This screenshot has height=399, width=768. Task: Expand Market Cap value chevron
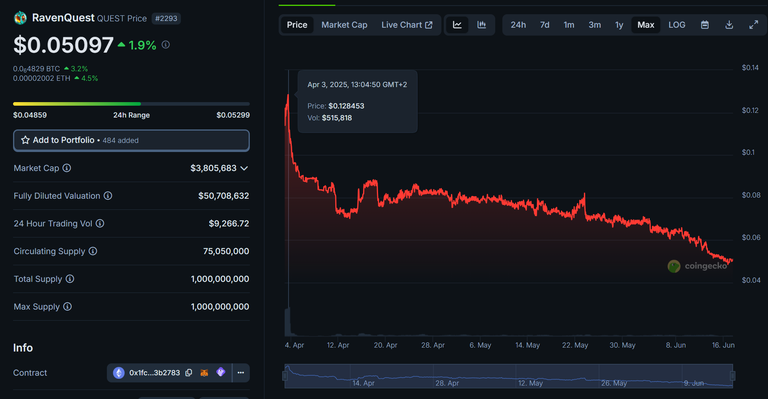(244, 168)
